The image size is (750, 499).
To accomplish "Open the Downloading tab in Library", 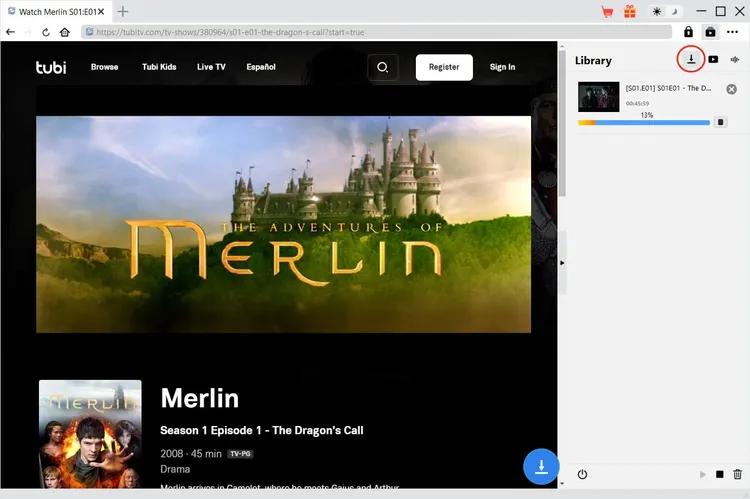I will pos(690,59).
